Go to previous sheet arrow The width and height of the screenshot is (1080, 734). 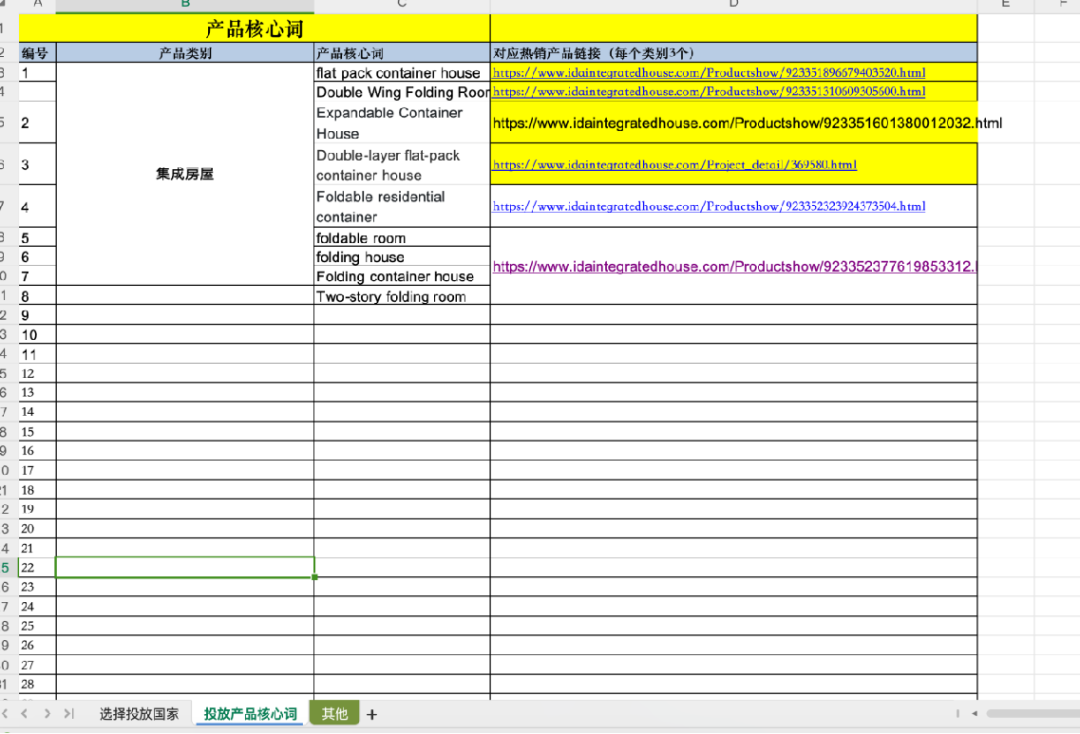pyautogui.click(x=25, y=713)
